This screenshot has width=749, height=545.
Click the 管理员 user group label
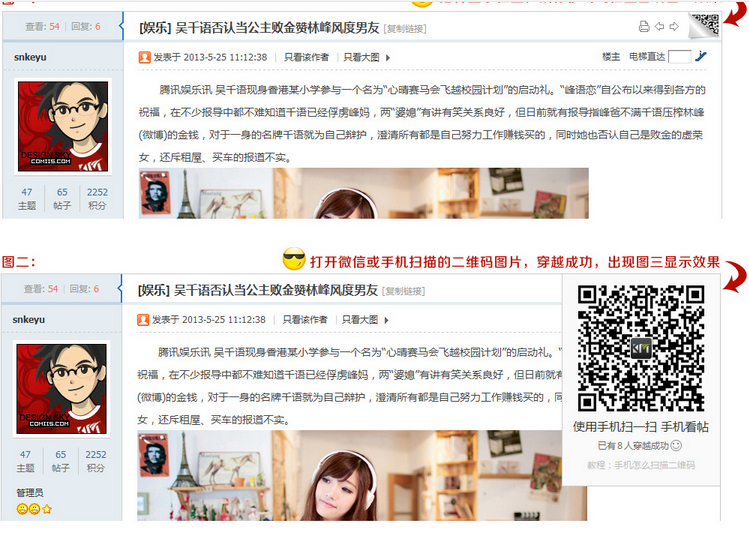tap(30, 492)
